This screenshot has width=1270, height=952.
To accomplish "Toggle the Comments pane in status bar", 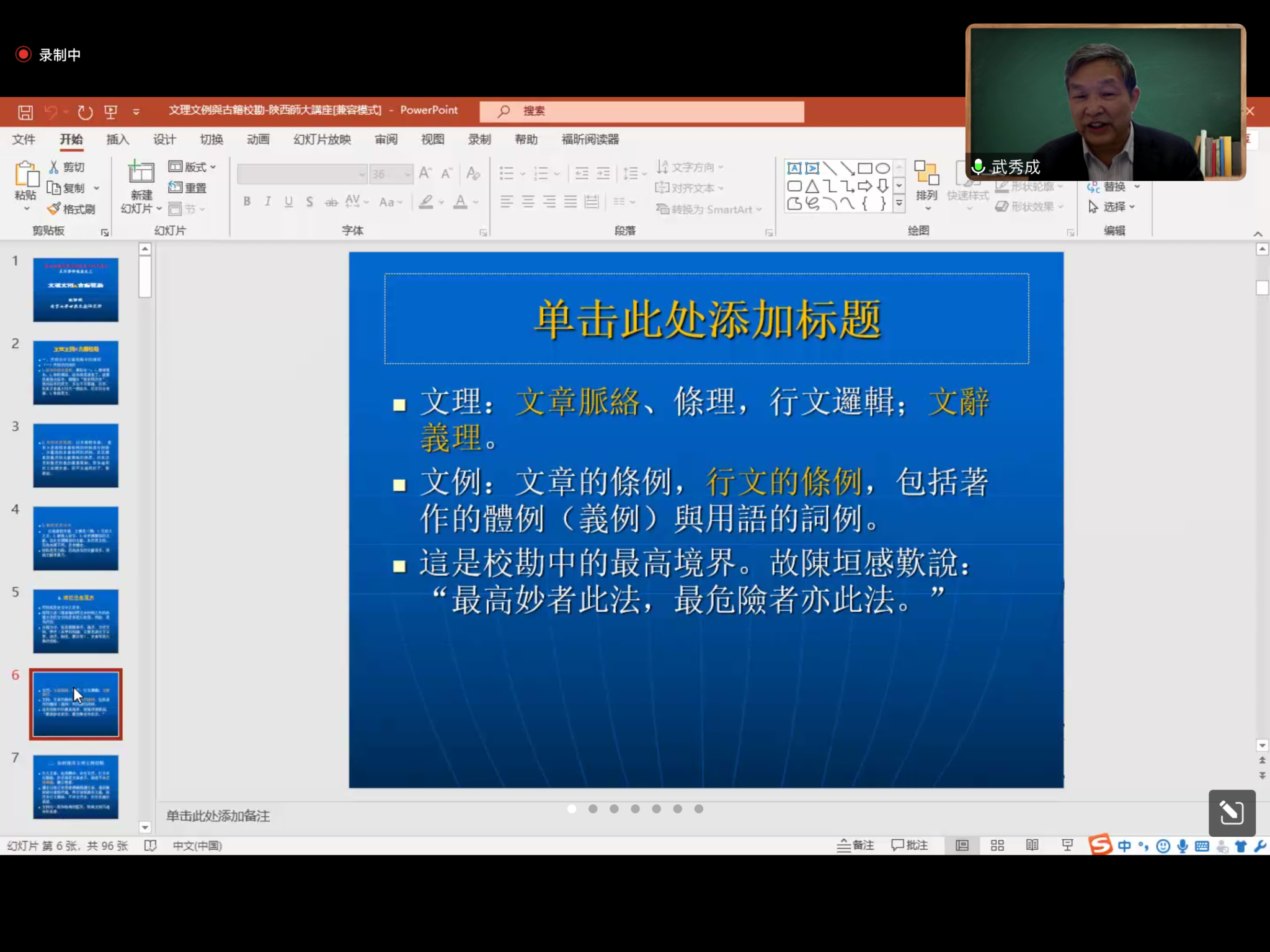I will [909, 845].
